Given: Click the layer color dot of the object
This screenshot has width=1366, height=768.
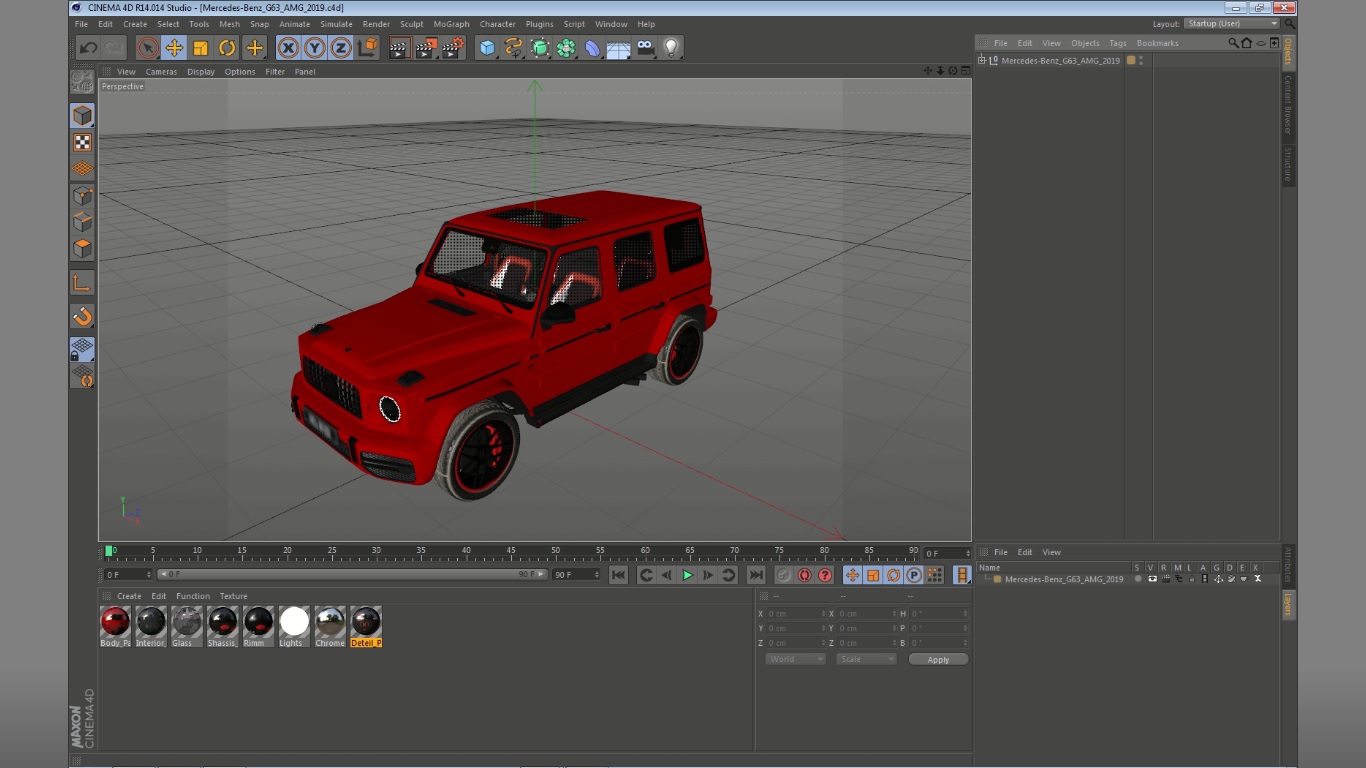Looking at the screenshot, I should pyautogui.click(x=1131, y=60).
